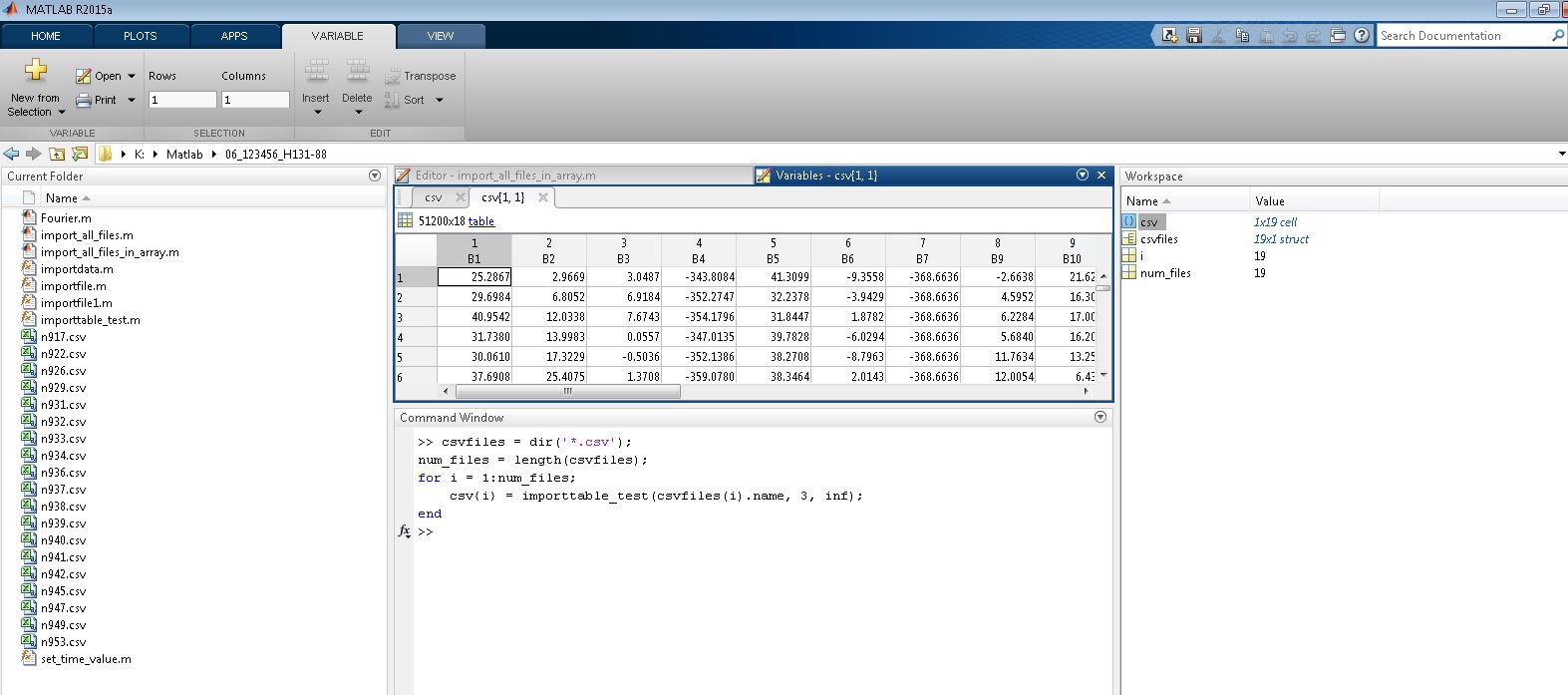Viewport: 1568px width, 695px height.
Task: Click the Rows input field
Action: point(181,100)
